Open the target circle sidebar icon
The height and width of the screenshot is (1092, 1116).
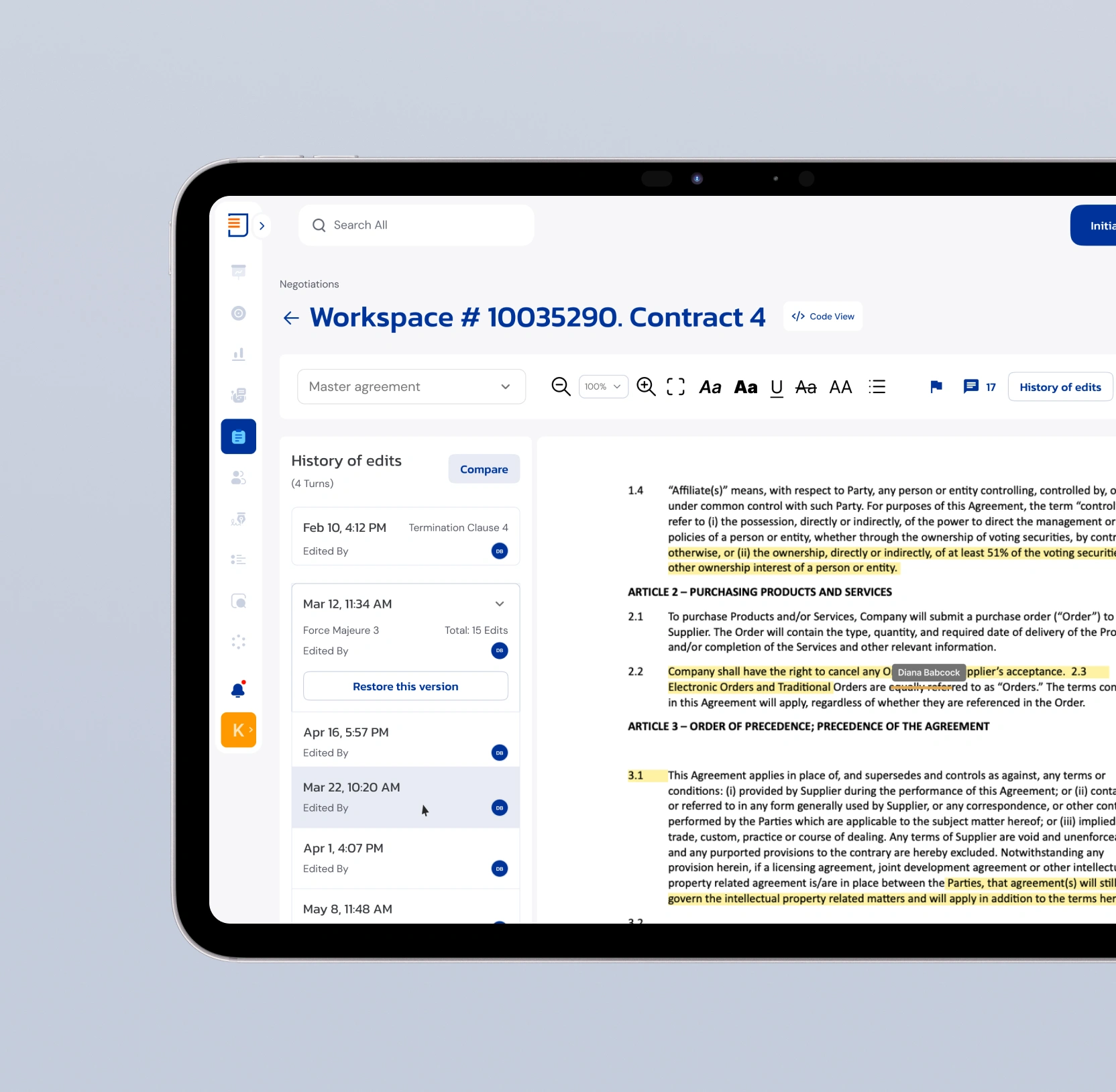238,313
